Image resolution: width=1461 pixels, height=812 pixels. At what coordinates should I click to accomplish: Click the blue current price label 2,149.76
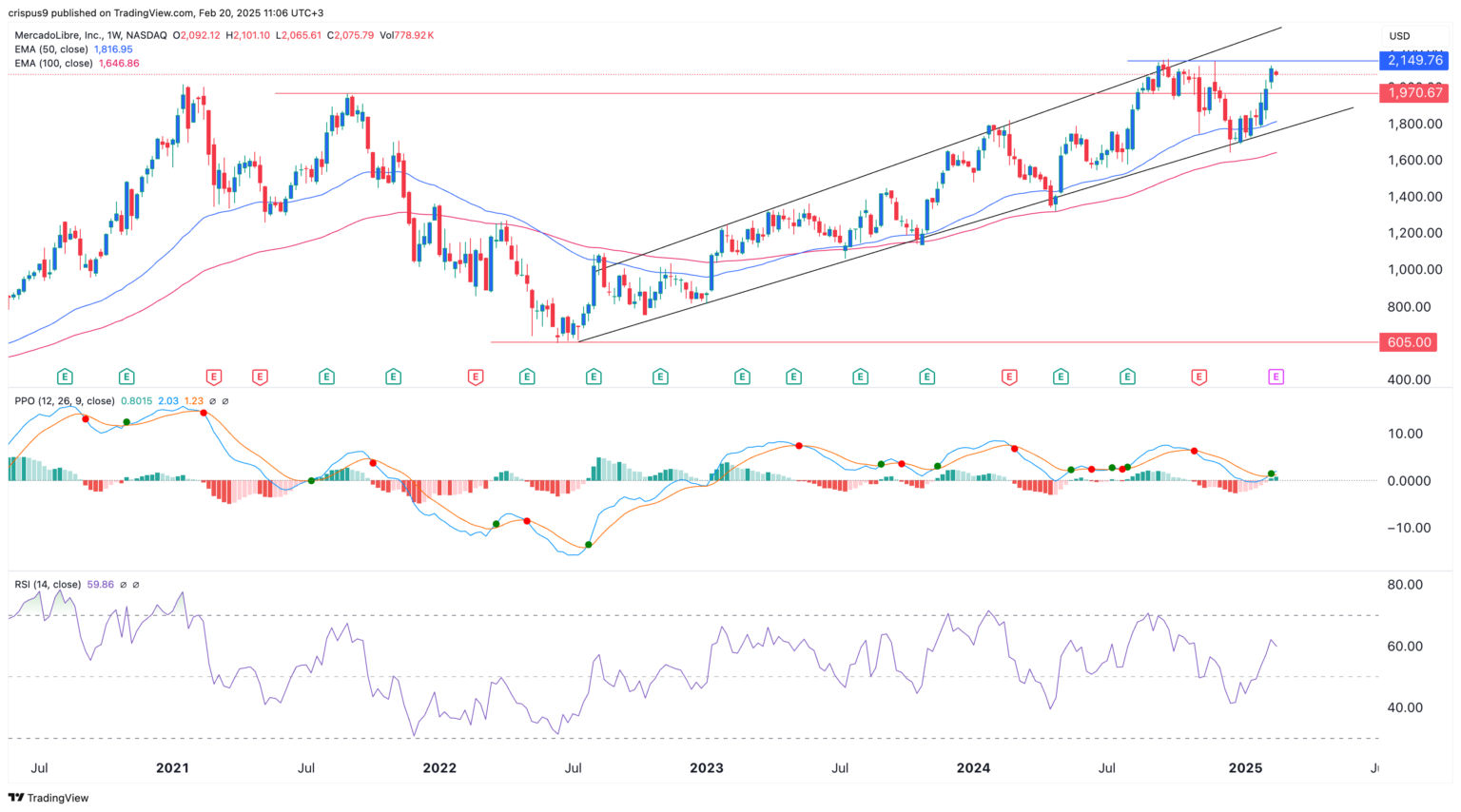pyautogui.click(x=1414, y=60)
